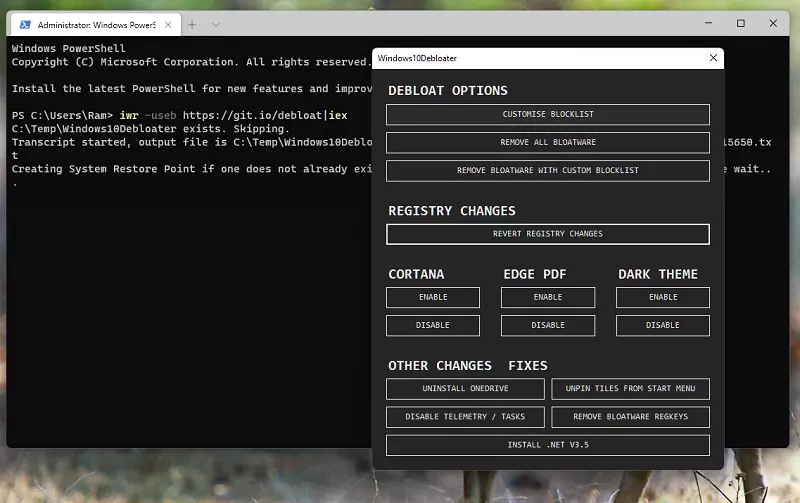Screen dimensions: 800x503
Task: Enable Edge PDF
Action: [547, 297]
